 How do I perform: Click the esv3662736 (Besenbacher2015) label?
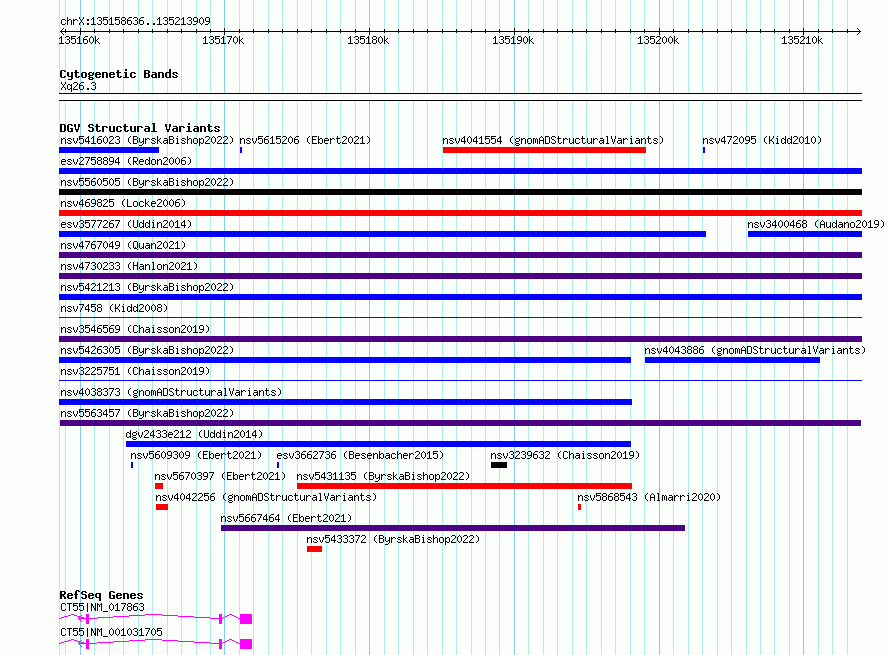360,455
